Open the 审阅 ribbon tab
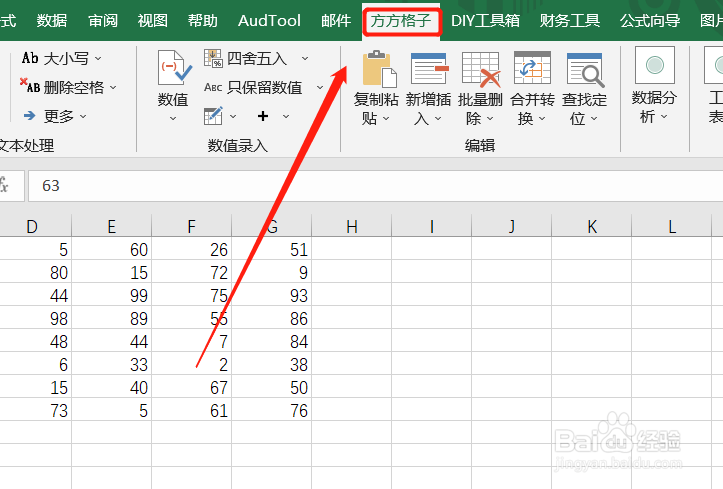 tap(102, 21)
